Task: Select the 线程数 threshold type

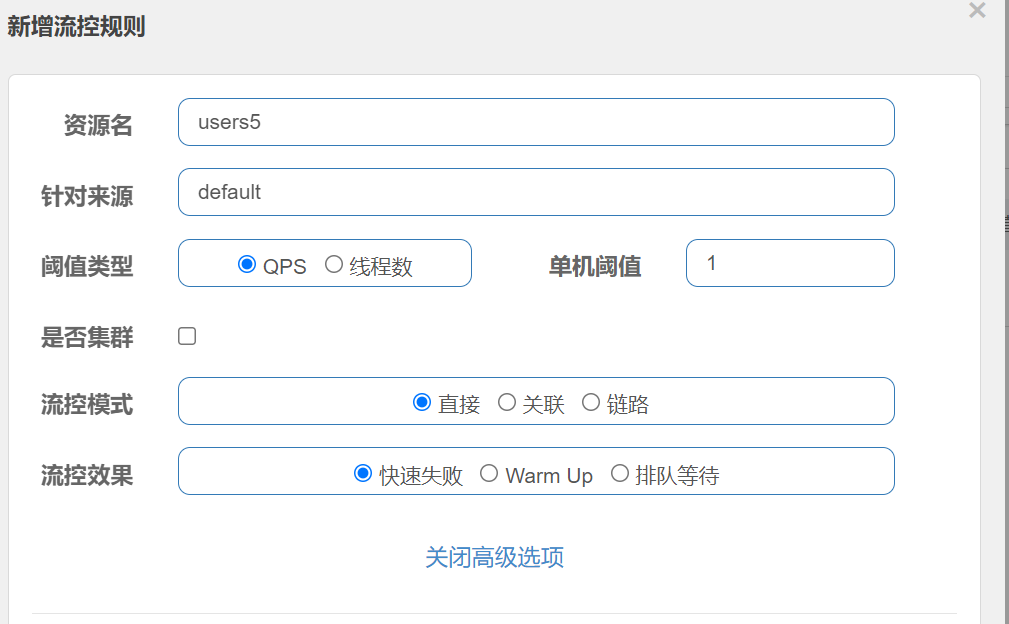Action: pyautogui.click(x=335, y=265)
